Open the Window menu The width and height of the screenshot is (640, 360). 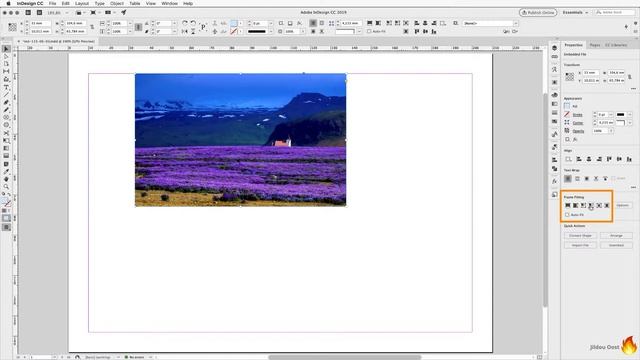click(169, 3)
